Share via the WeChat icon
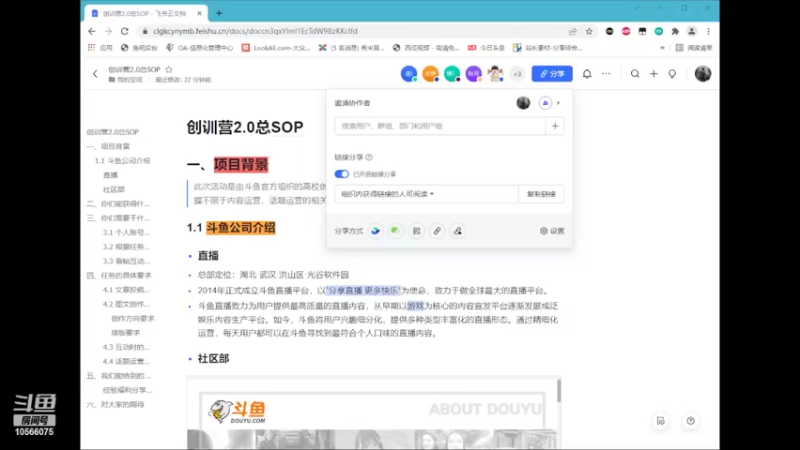The image size is (800, 450). pos(395,231)
